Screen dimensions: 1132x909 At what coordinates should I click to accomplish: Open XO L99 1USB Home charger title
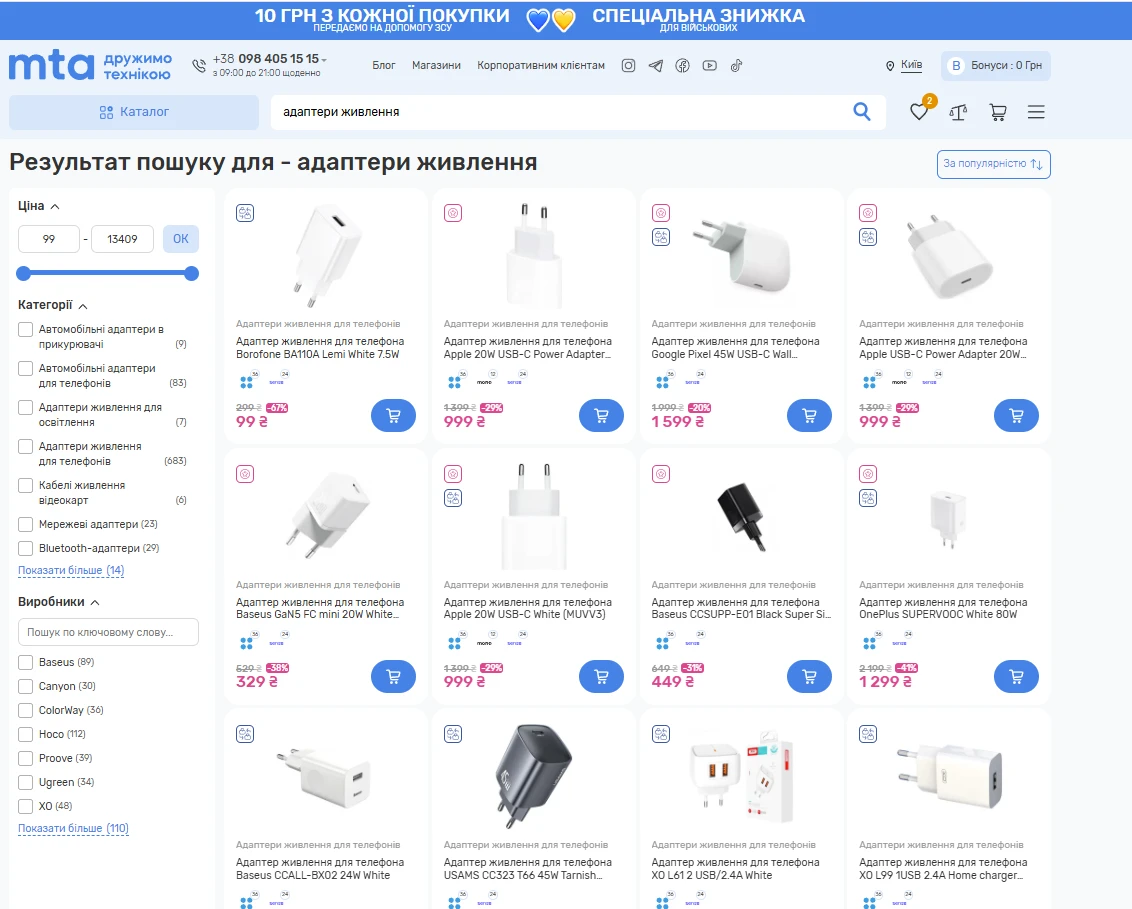coord(943,869)
